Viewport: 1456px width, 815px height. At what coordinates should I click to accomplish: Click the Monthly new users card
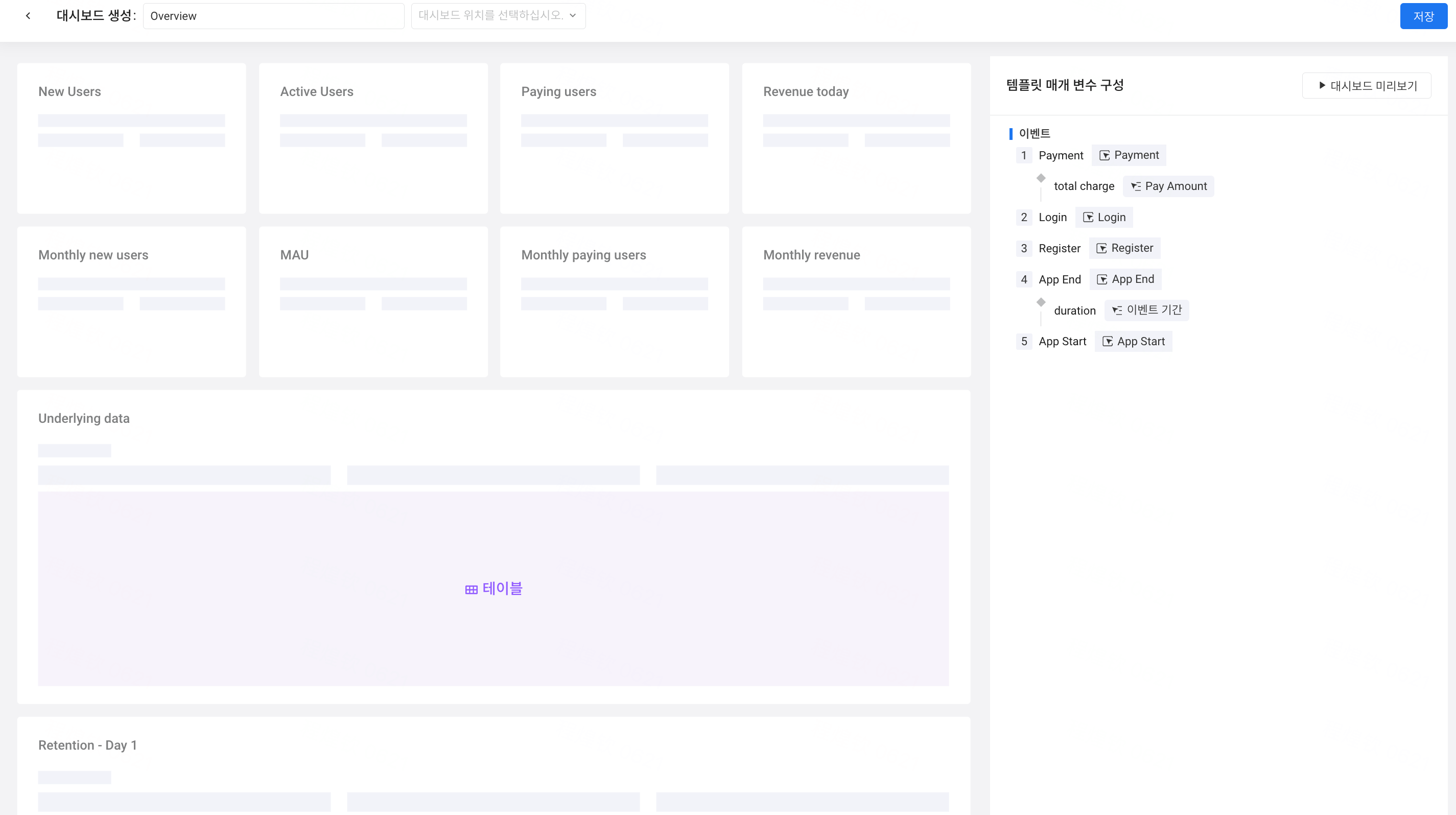pos(132,302)
